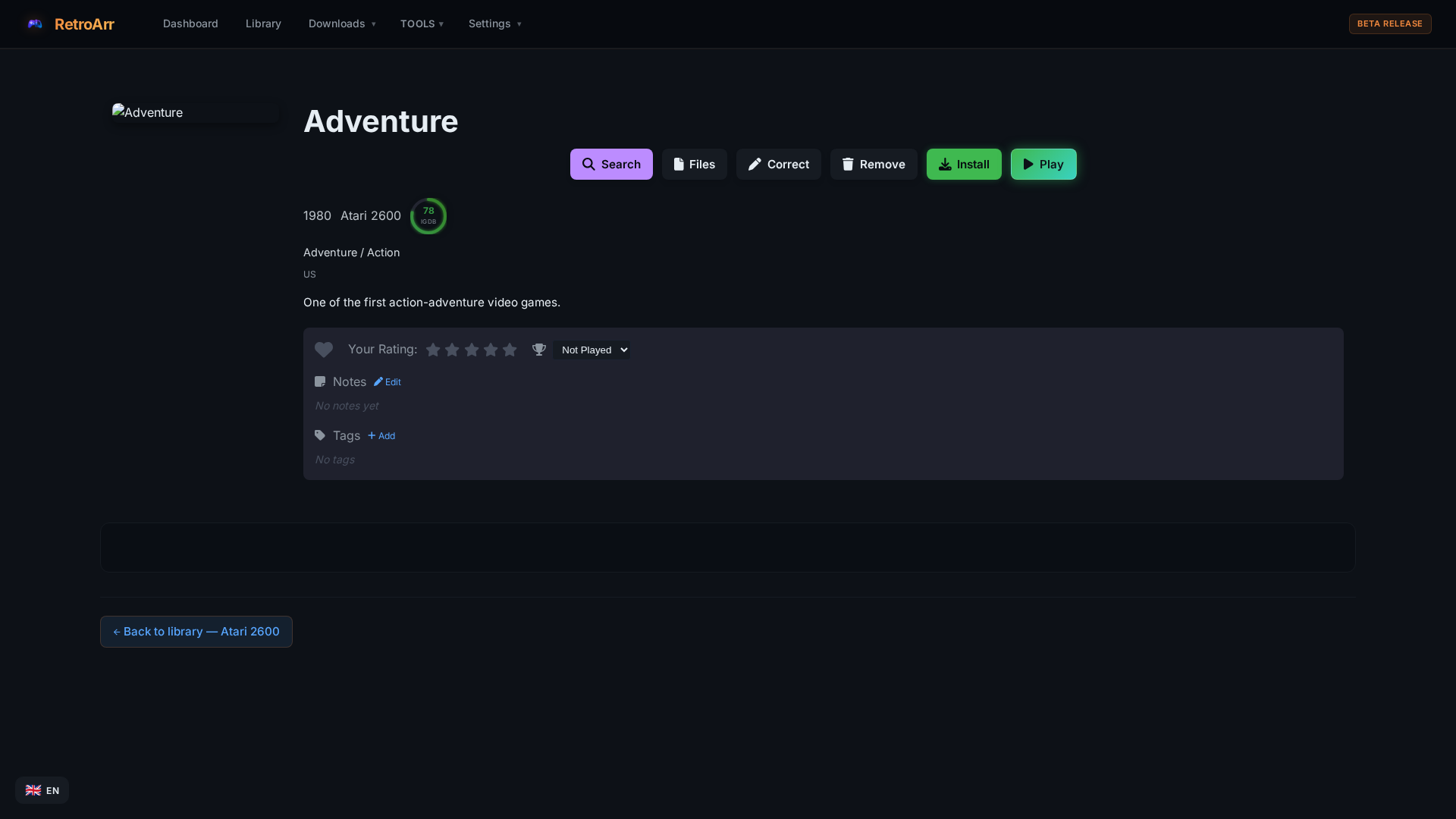
Task: Click the trophy icon
Action: (x=539, y=350)
